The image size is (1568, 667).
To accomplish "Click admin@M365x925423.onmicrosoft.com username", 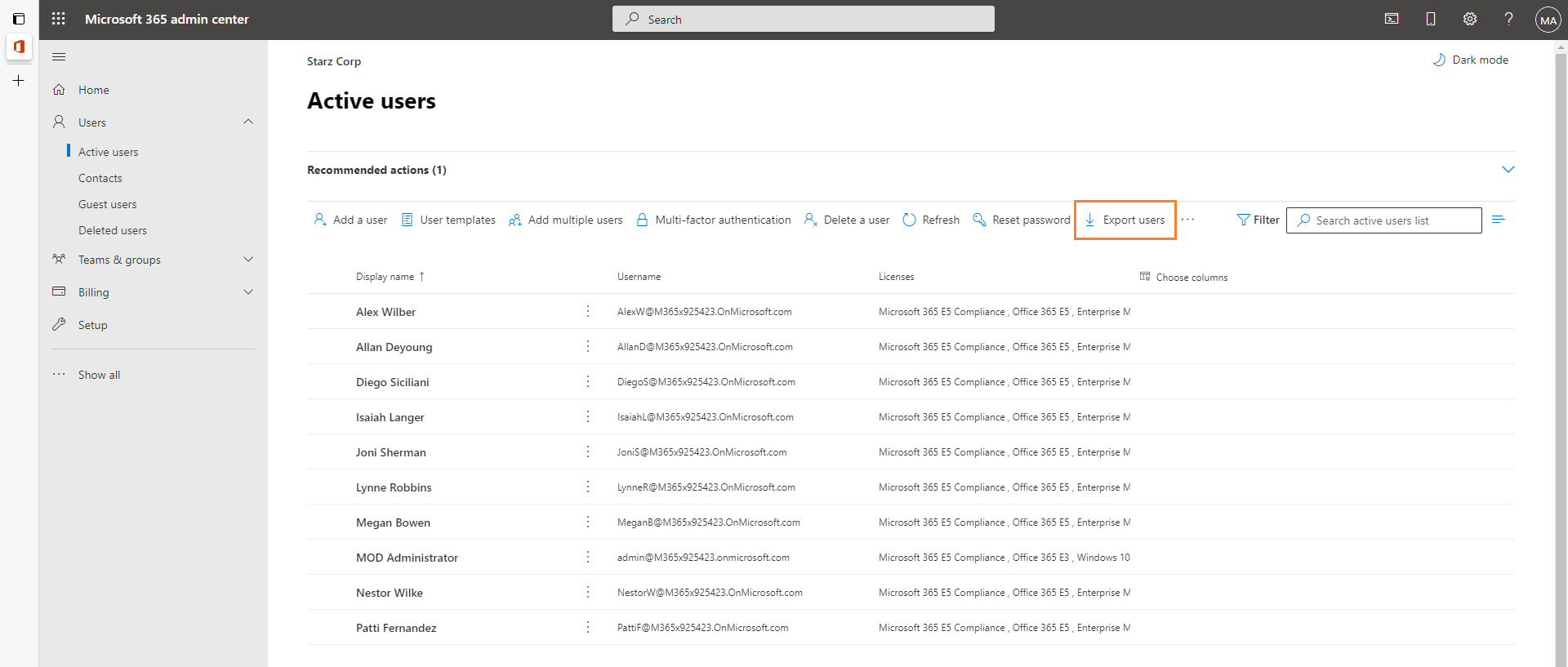I will tap(703, 558).
